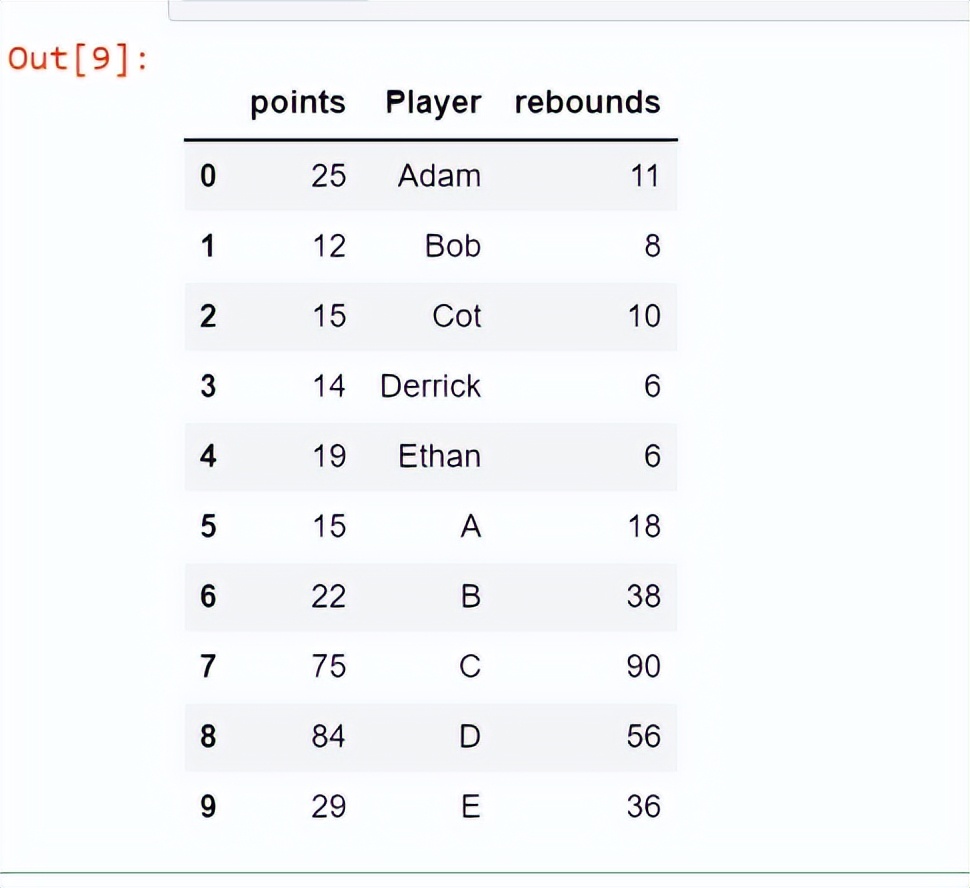Select the Out[9] output prompt label
The width and height of the screenshot is (970, 888).
[78, 60]
